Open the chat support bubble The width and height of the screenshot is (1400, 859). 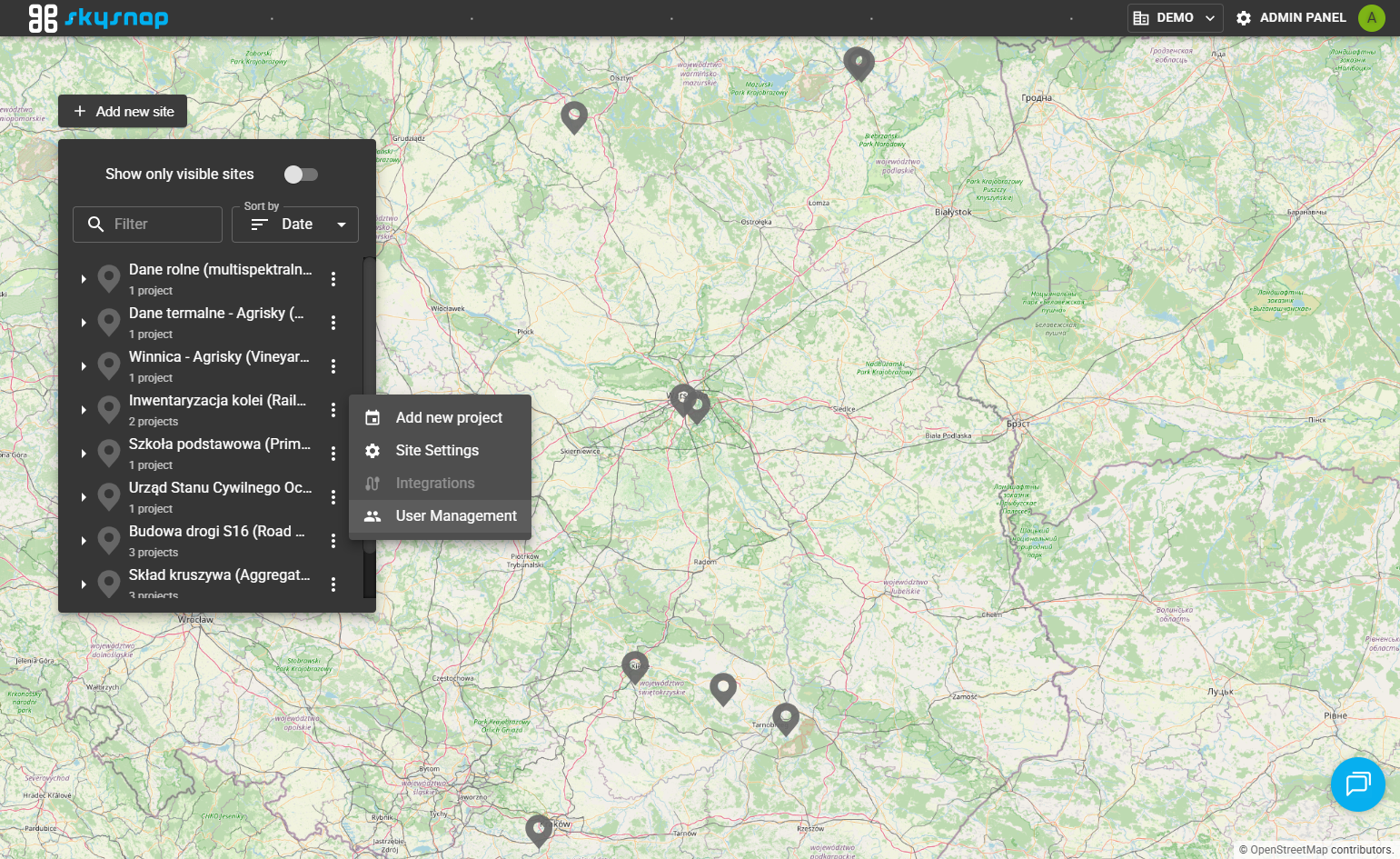[1358, 784]
